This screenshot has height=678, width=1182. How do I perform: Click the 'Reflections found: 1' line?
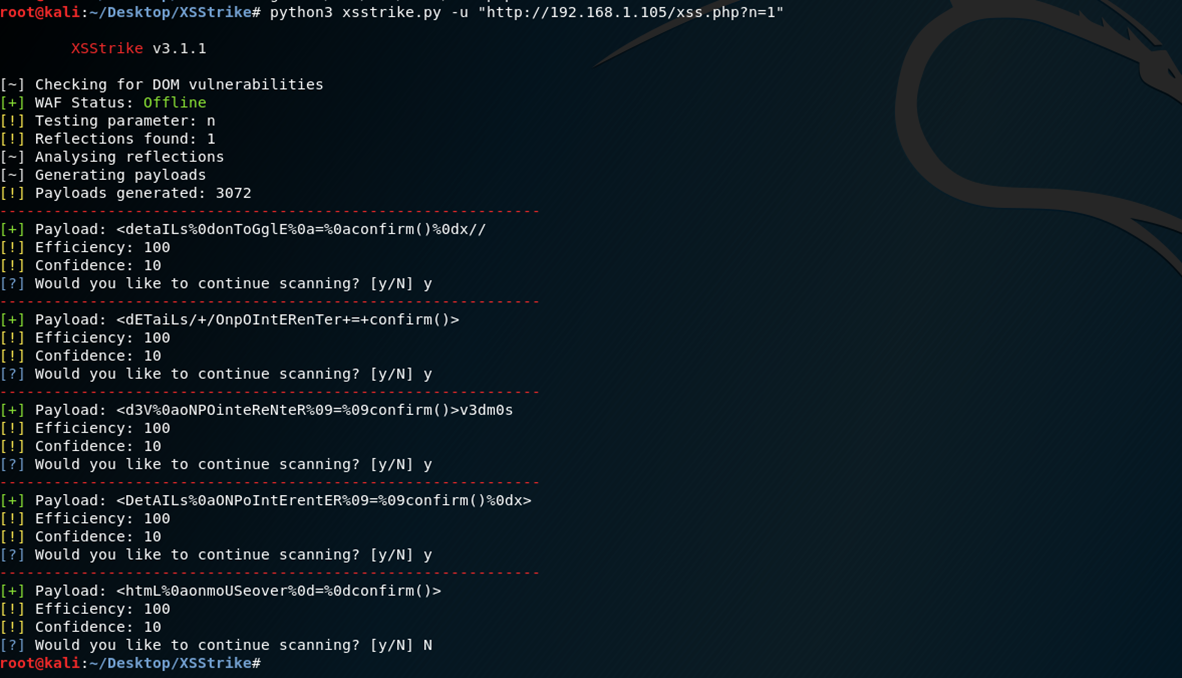point(108,139)
